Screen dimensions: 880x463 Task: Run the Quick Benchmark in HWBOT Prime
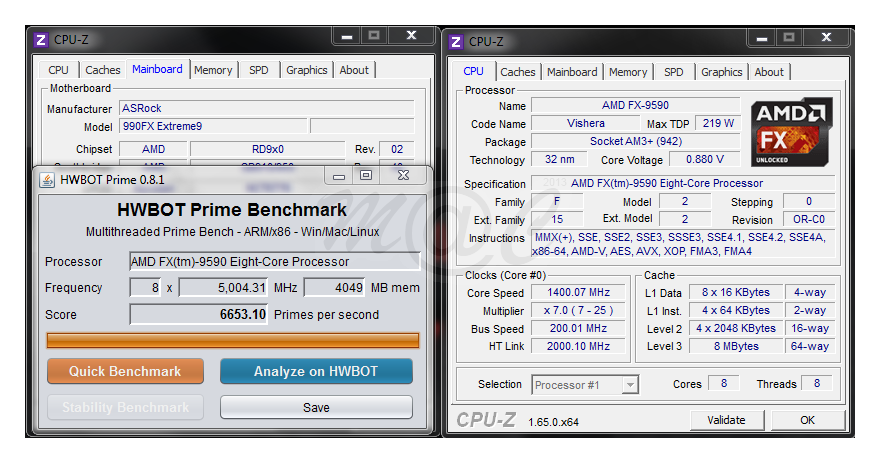coord(125,372)
